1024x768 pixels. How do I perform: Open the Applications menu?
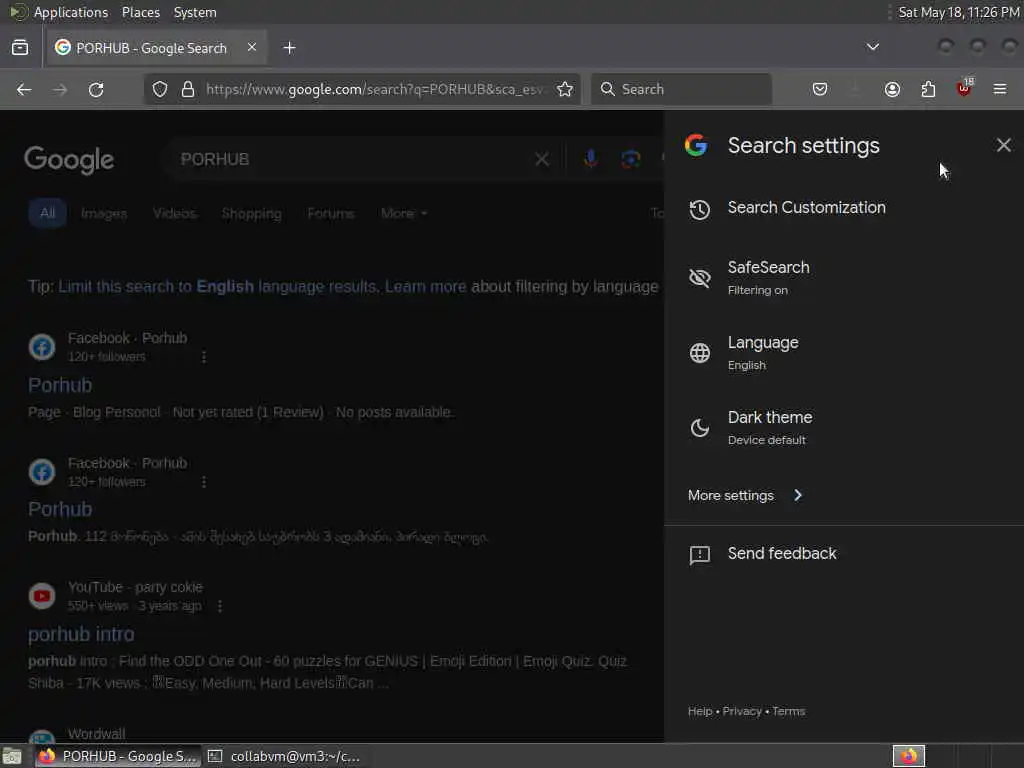coord(71,12)
